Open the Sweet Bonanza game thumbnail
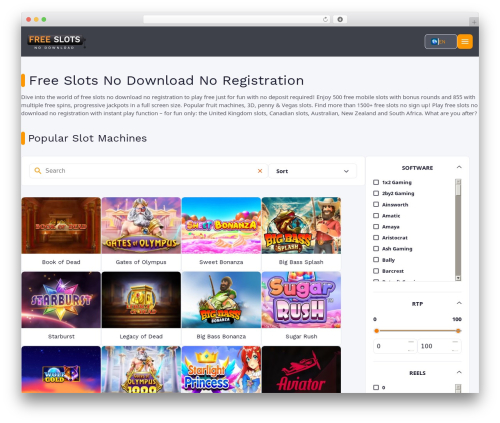The image size is (500, 423). click(x=221, y=225)
